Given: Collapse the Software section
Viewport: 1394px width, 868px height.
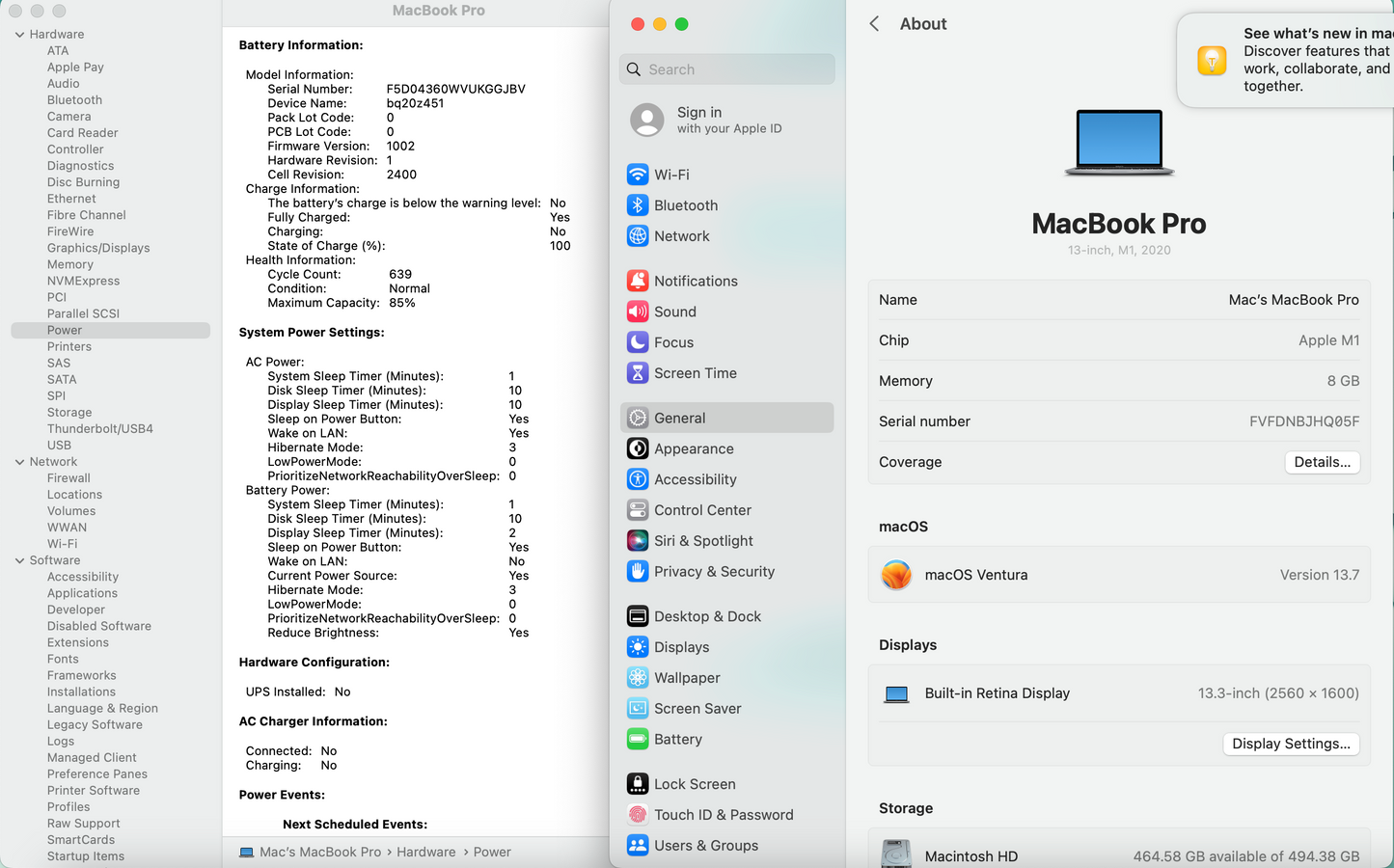Looking at the screenshot, I should tap(19, 560).
